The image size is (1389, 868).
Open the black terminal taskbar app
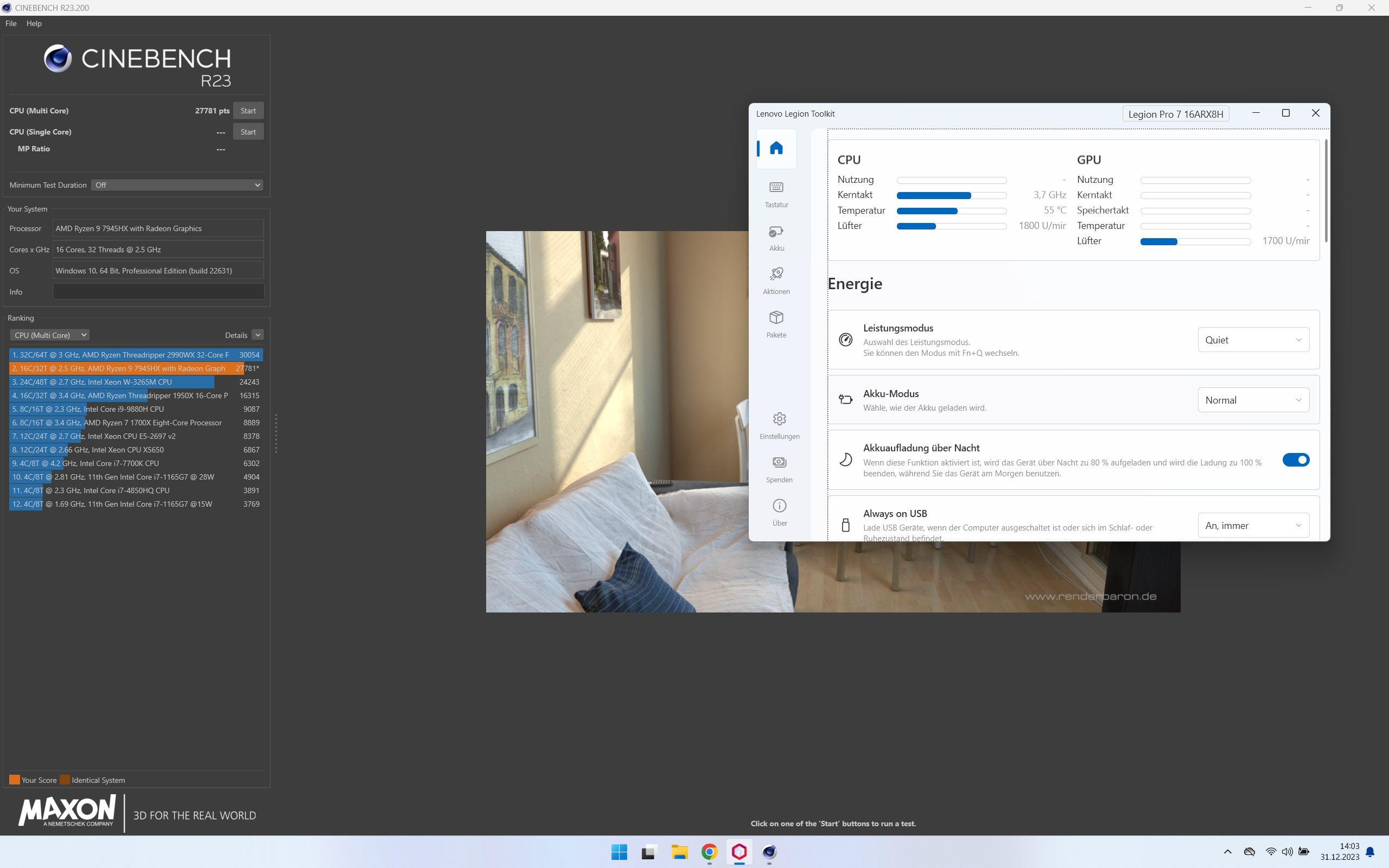coord(648,852)
